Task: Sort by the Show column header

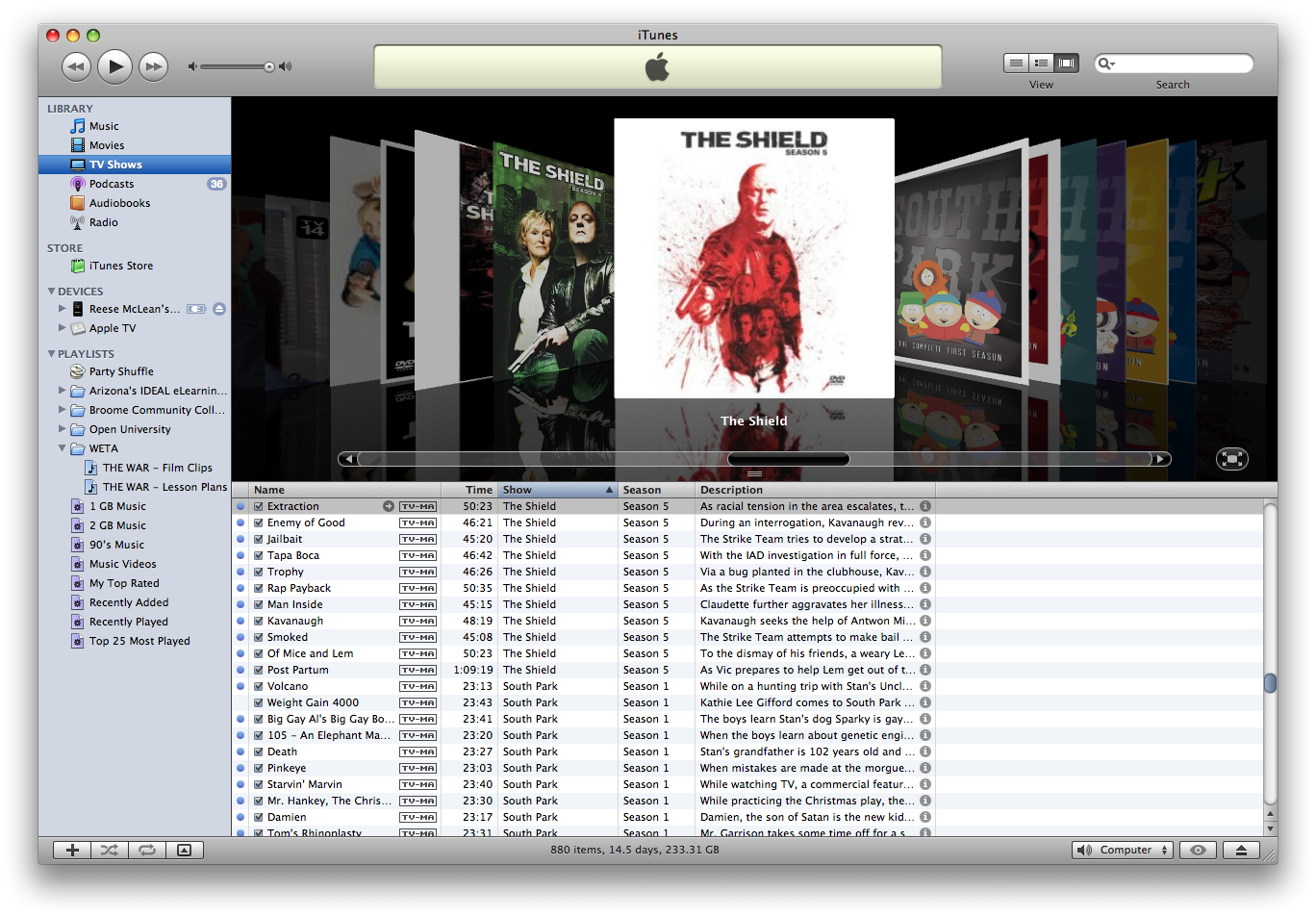Action: tap(558, 490)
